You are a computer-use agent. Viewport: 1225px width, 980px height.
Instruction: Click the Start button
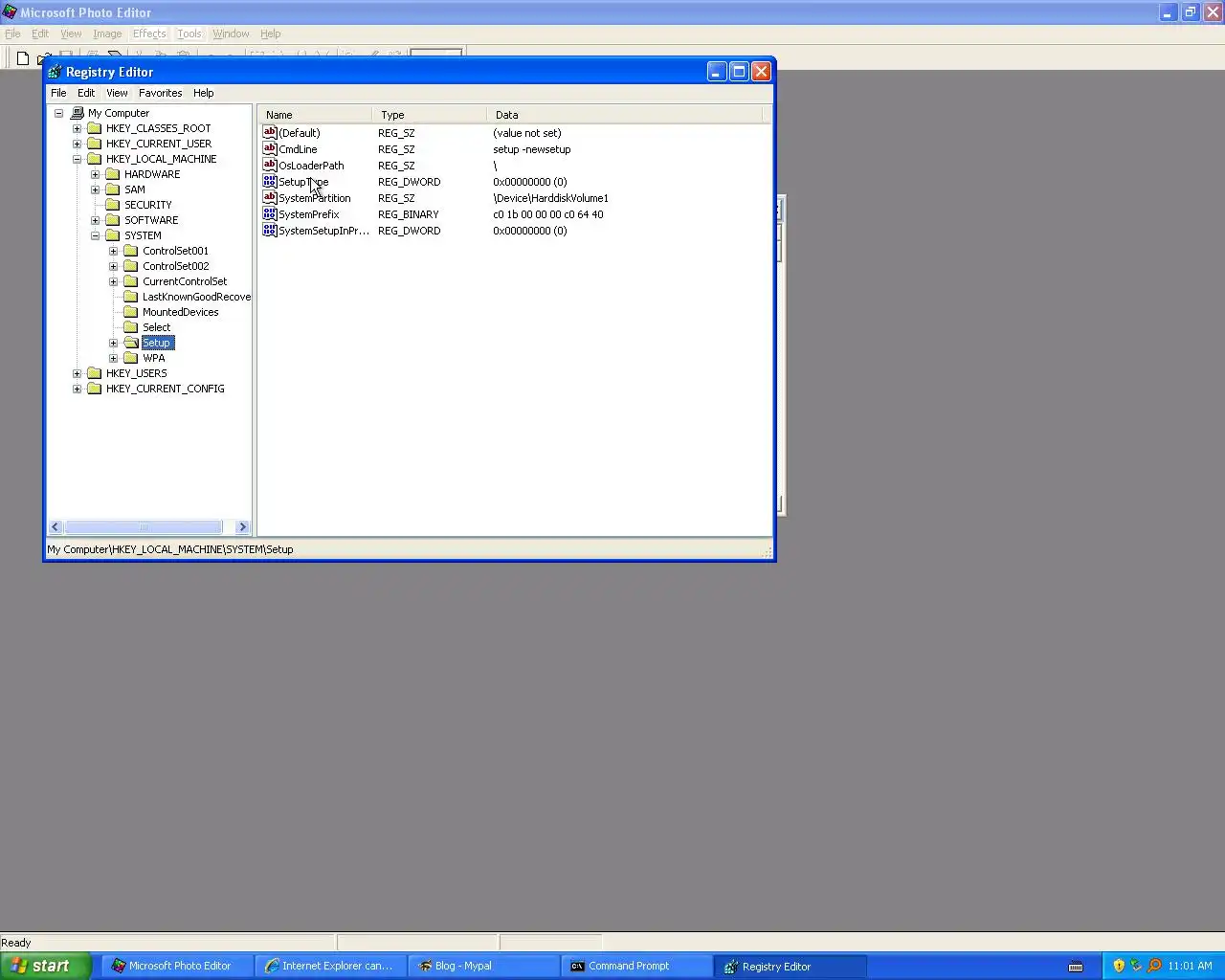point(46,966)
